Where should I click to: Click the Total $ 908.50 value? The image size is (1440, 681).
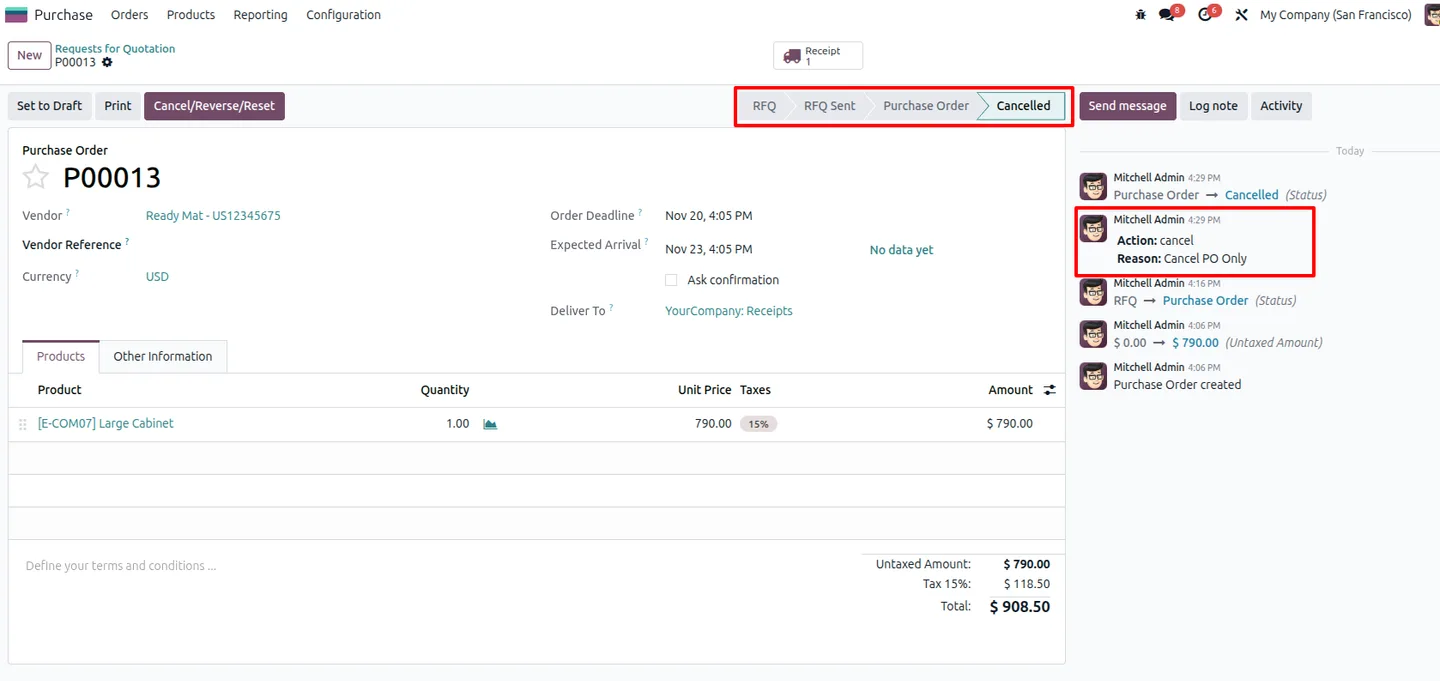coord(1020,607)
